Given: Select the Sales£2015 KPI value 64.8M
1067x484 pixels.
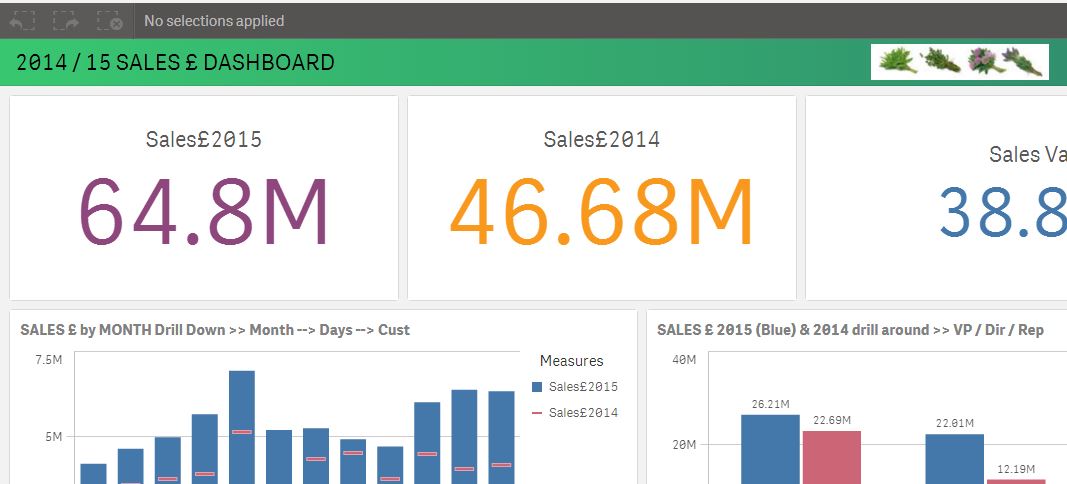Looking at the screenshot, I should [204, 212].
